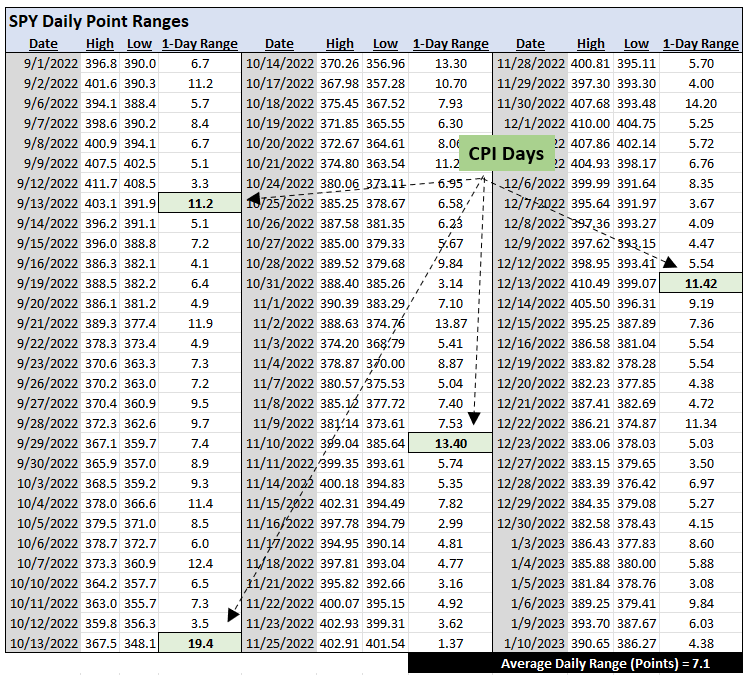Viewport: 745px width, 675px height.
Task: Click date cell 10/13/2022
Action: point(44,643)
